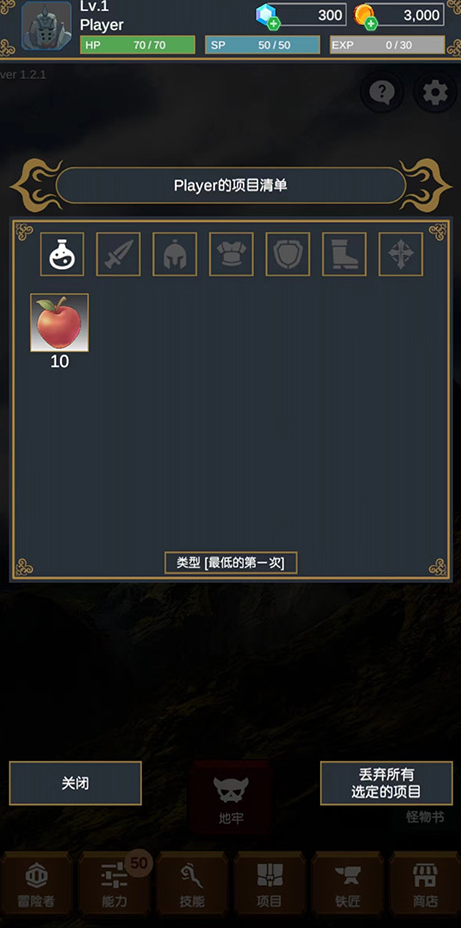
Task: Filter inventory by helmet items
Action: (175, 254)
